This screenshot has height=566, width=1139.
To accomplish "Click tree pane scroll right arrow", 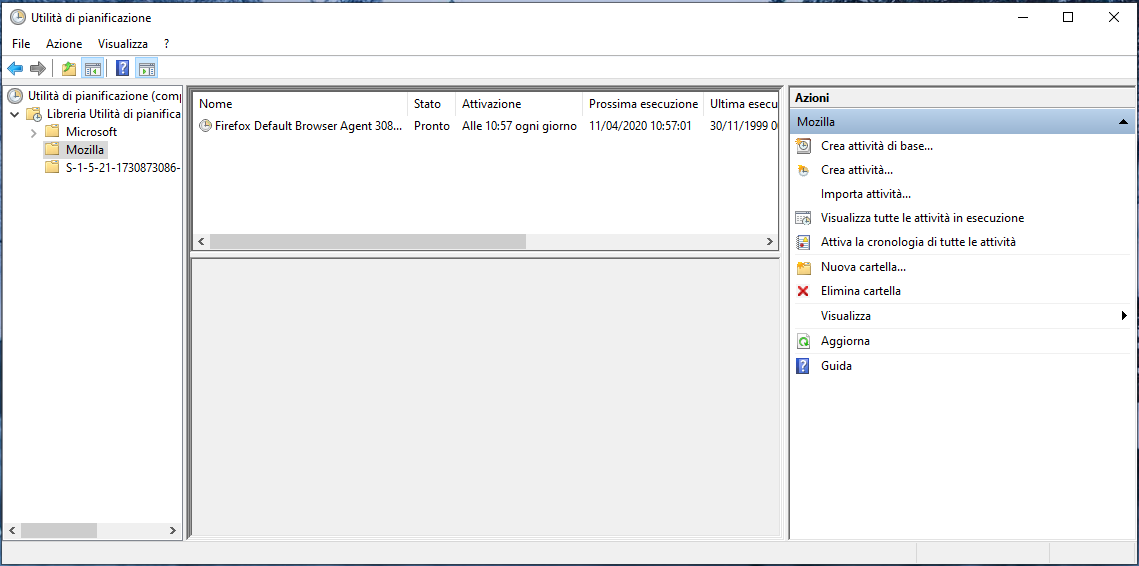I will tap(173, 530).
